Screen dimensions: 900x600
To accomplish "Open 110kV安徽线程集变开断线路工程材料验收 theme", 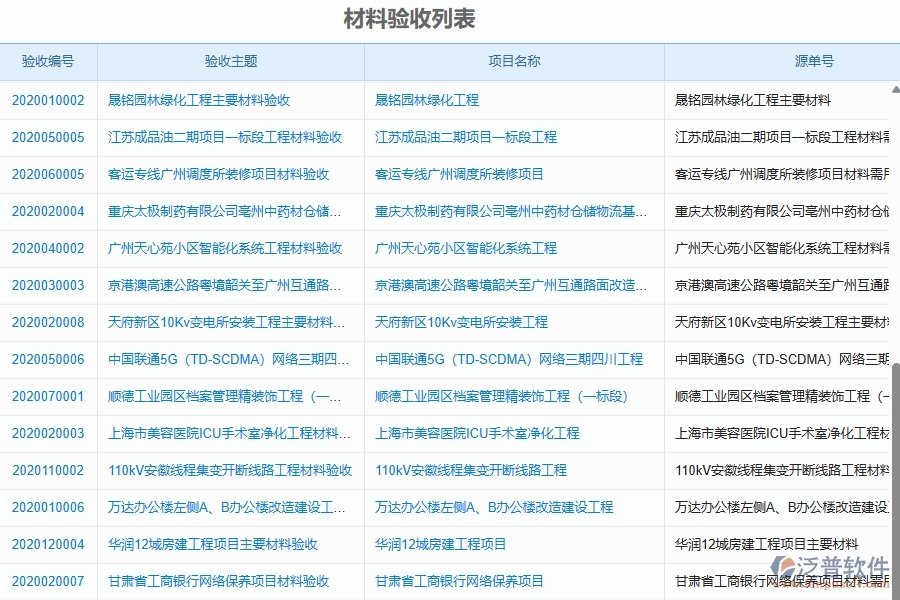I will coord(229,471).
